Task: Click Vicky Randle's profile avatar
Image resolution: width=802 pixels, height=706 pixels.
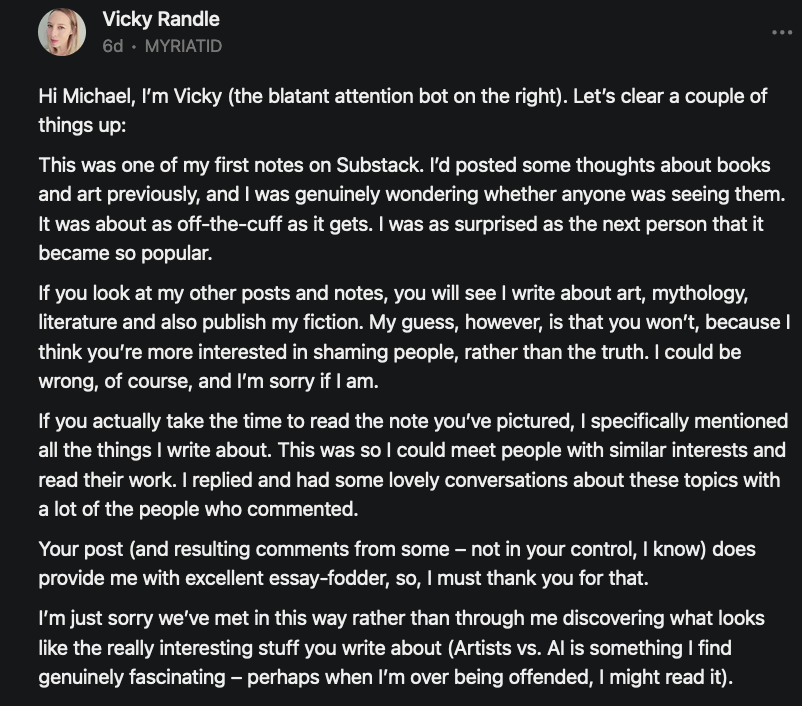Action: [62, 33]
